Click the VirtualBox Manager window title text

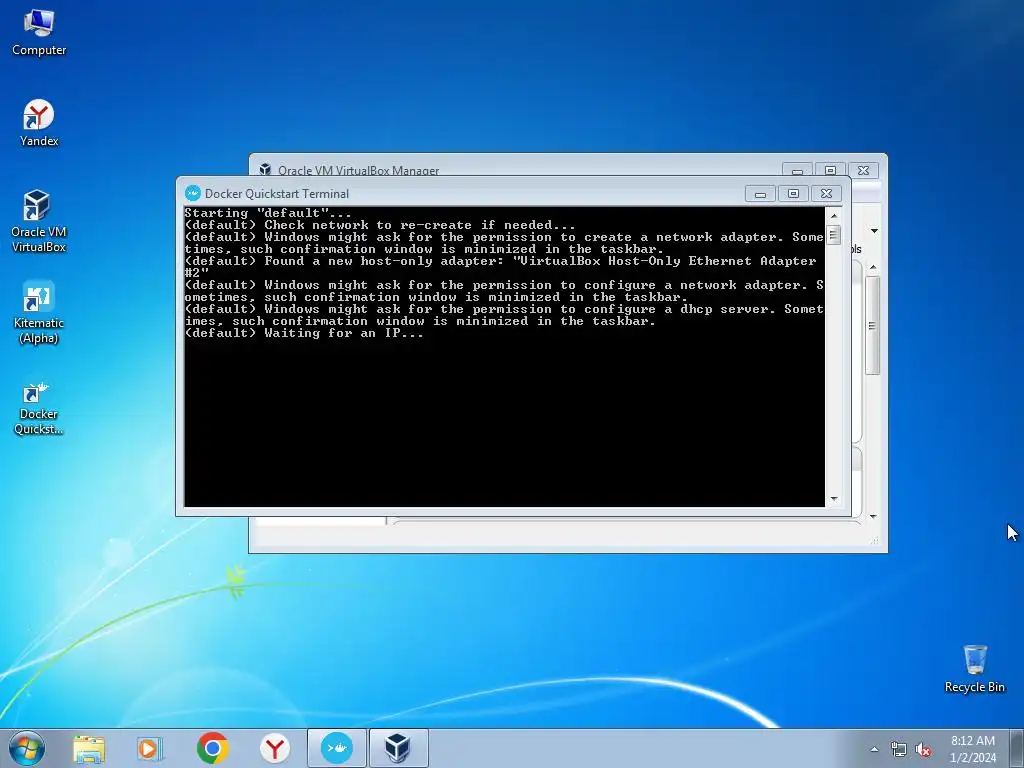pos(359,170)
